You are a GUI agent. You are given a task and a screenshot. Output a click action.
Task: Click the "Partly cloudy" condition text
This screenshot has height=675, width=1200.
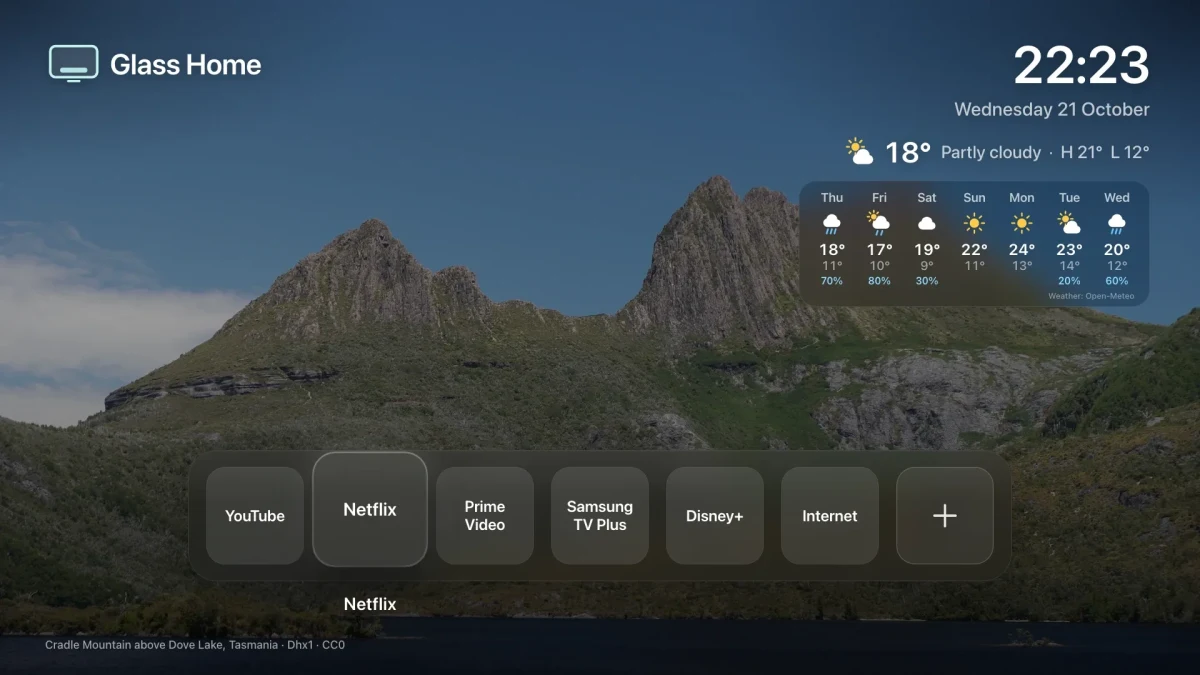point(991,153)
